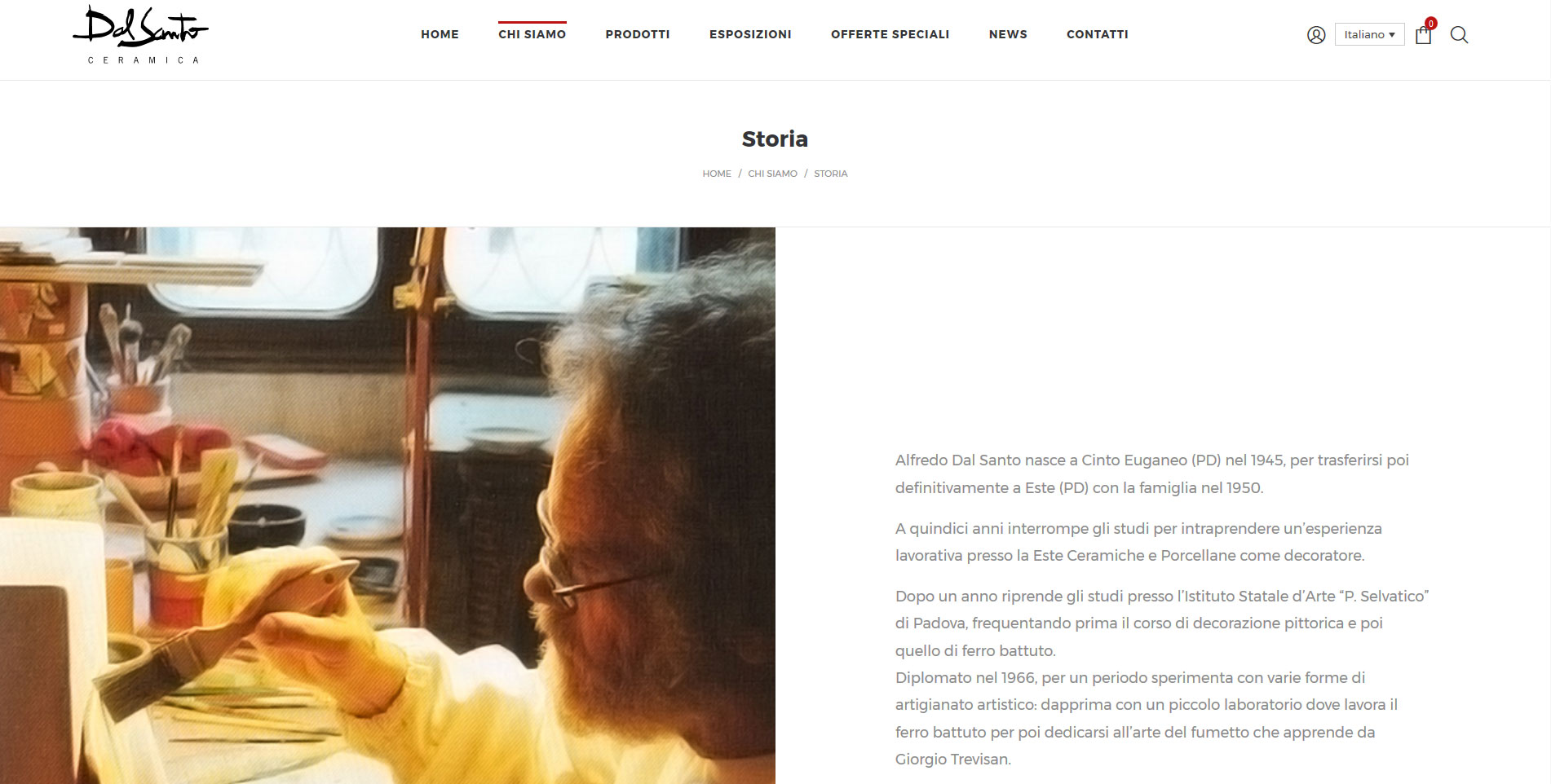Open the HOME menu item
The image size is (1551, 784).
point(440,34)
